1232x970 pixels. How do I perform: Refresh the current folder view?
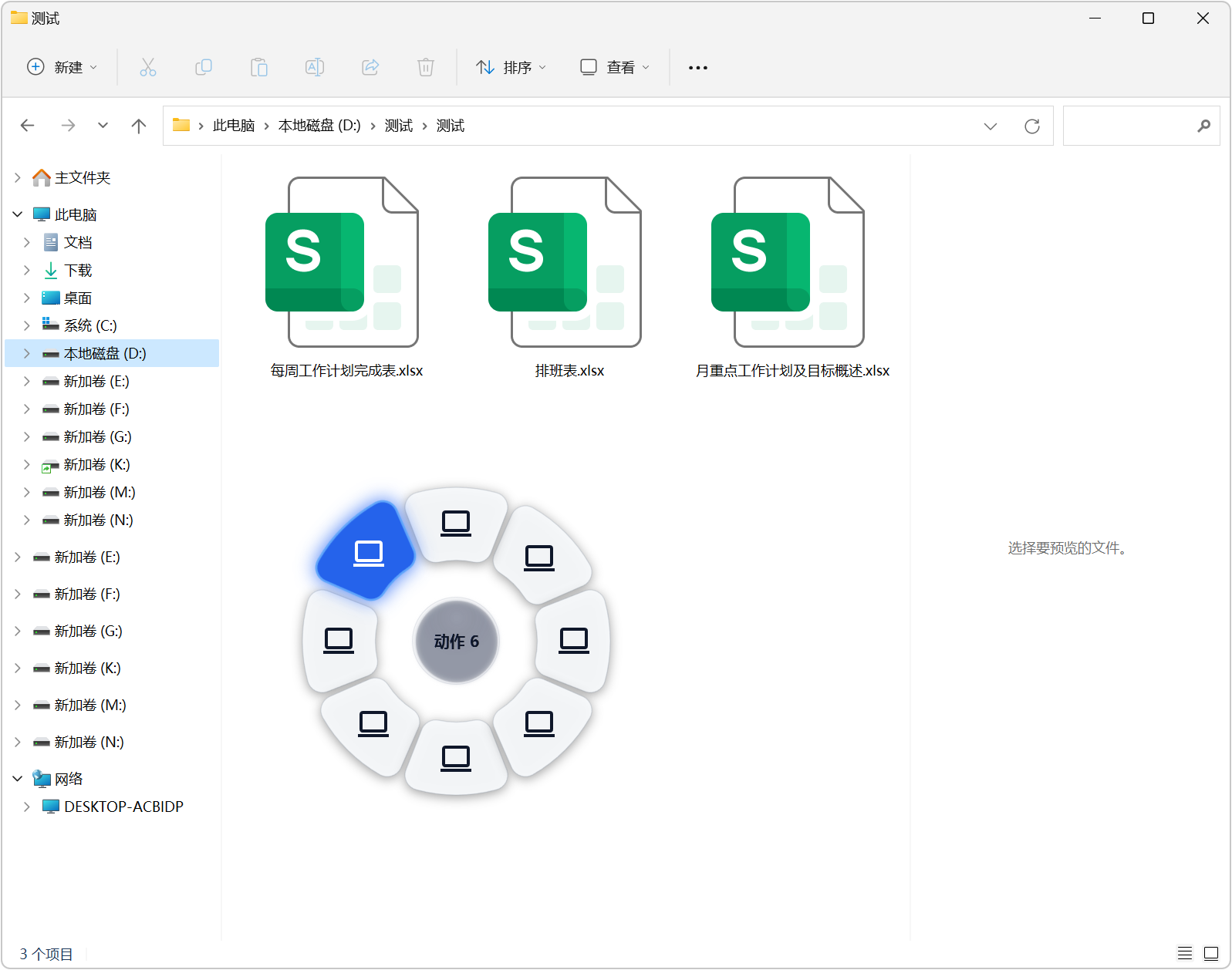(1032, 126)
